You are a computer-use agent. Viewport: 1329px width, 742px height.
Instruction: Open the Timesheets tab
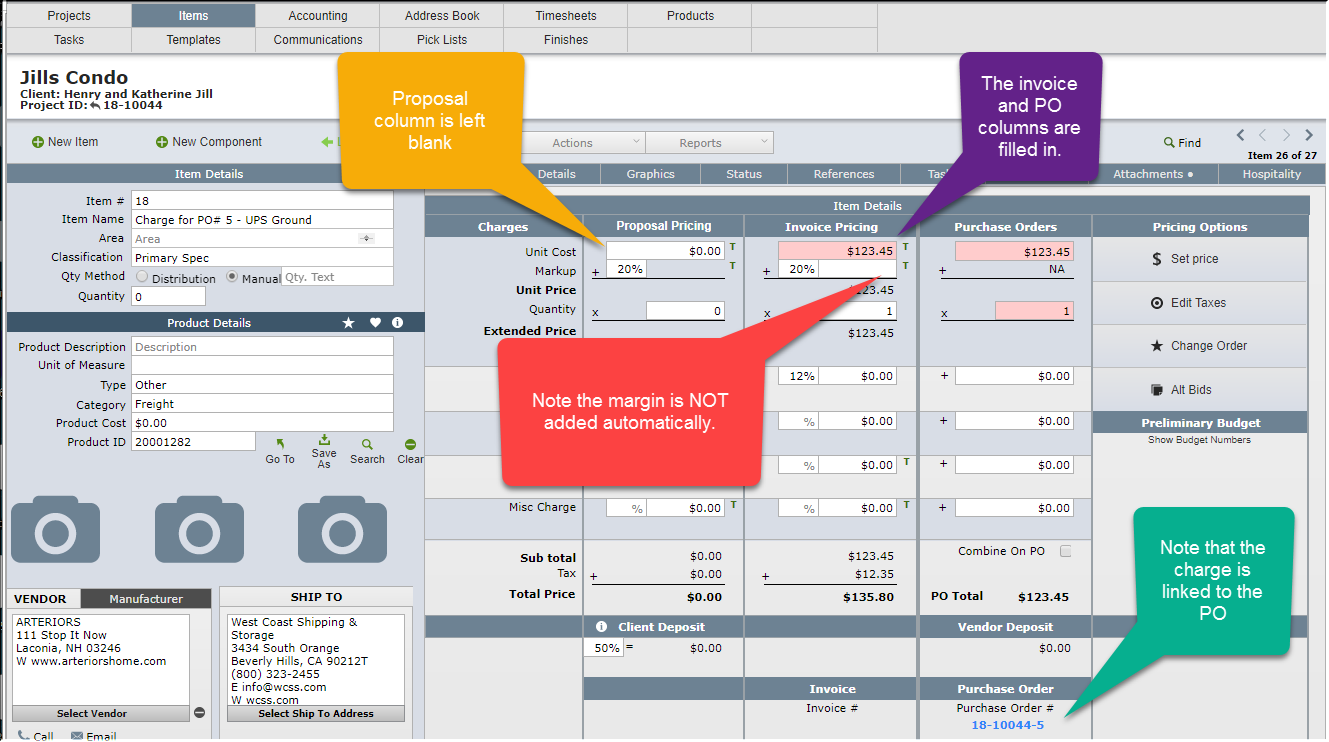click(x=566, y=16)
